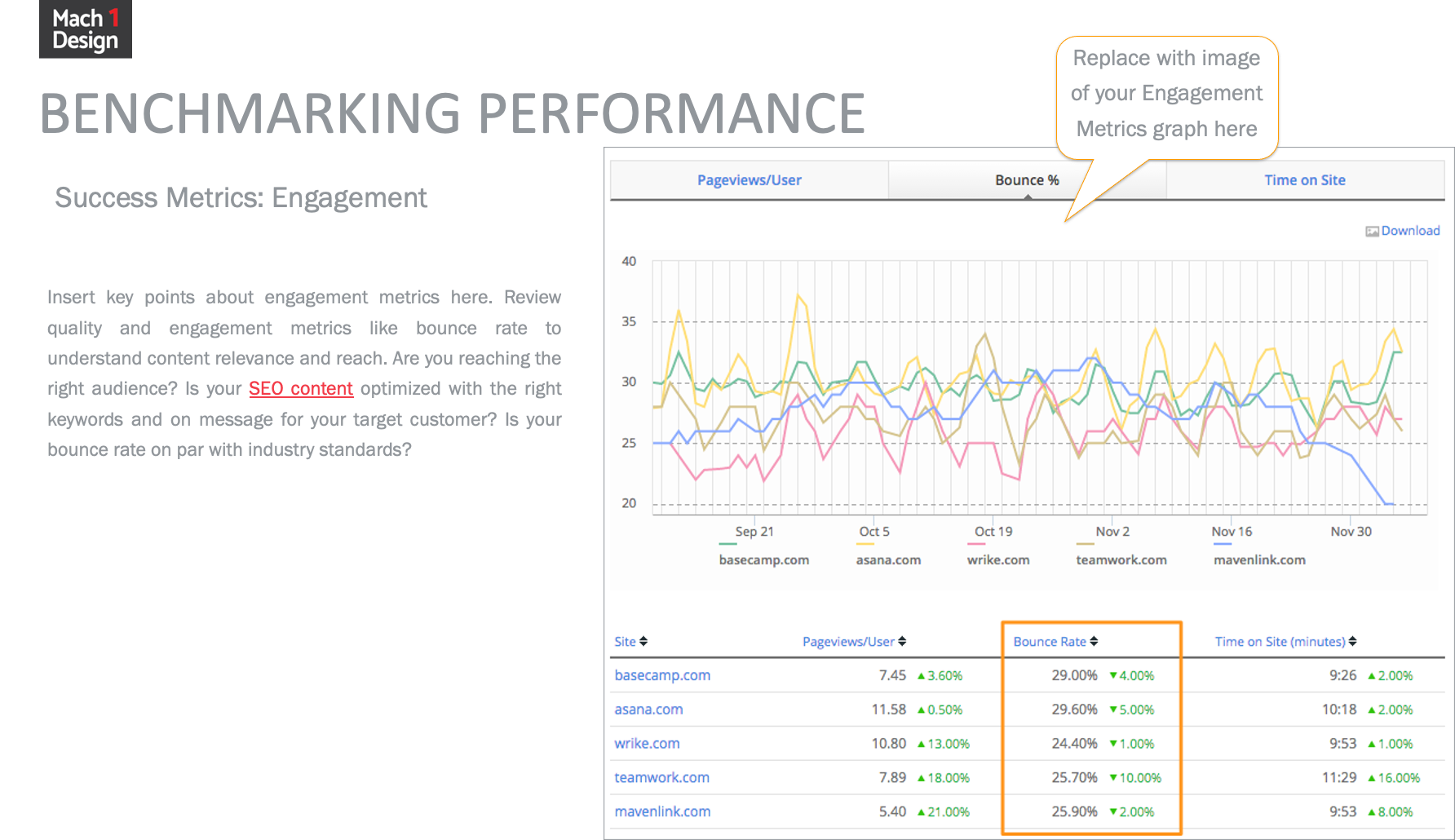Click the teamwork.com table link
This screenshot has width=1455, height=840.
661,778
